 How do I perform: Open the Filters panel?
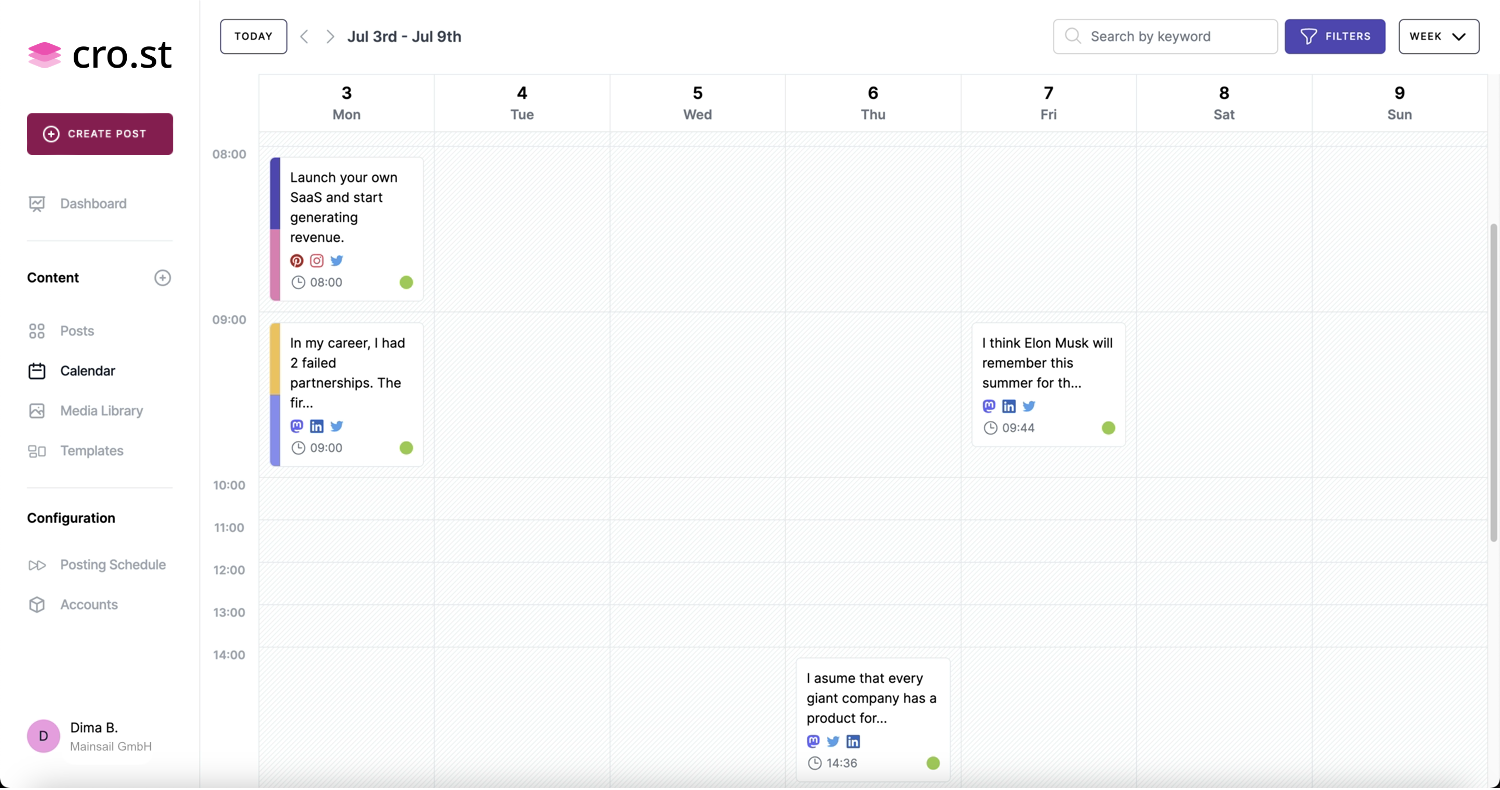pos(1334,36)
